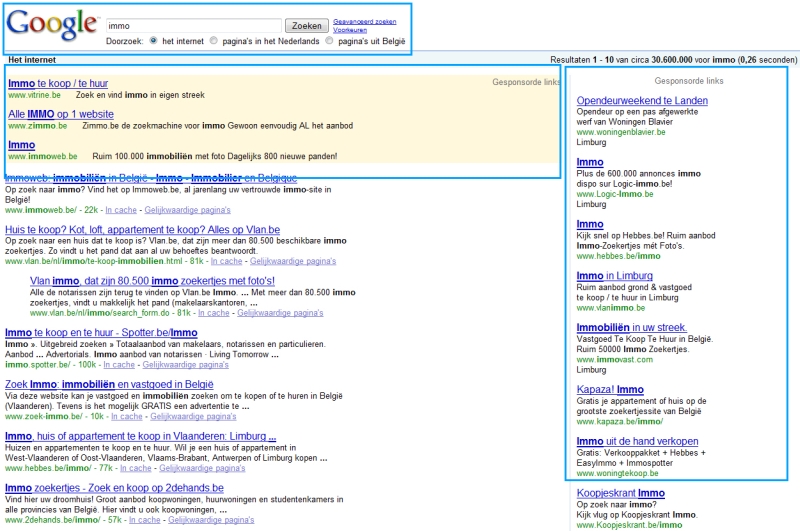Open 'Gelijkwaardige pagina's' for te-koop-immobilien.html result
Image resolution: width=800 pixels, height=531 pixels.
[x=293, y=261]
